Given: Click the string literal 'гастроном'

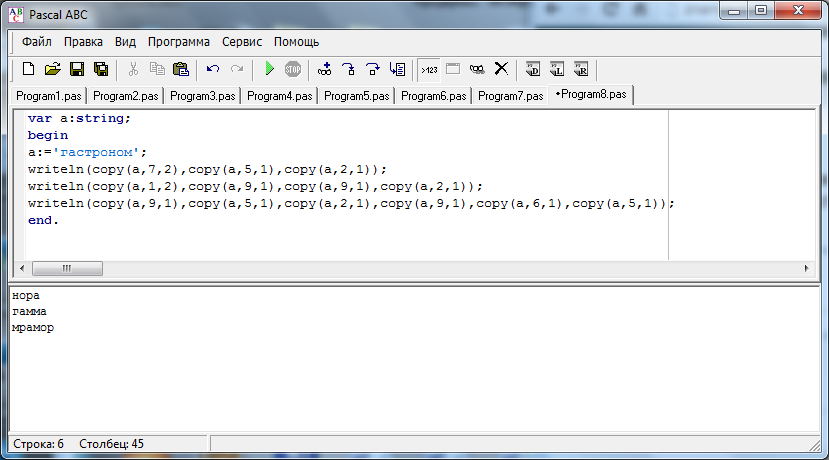Looking at the screenshot, I should pyautogui.click(x=96, y=152).
